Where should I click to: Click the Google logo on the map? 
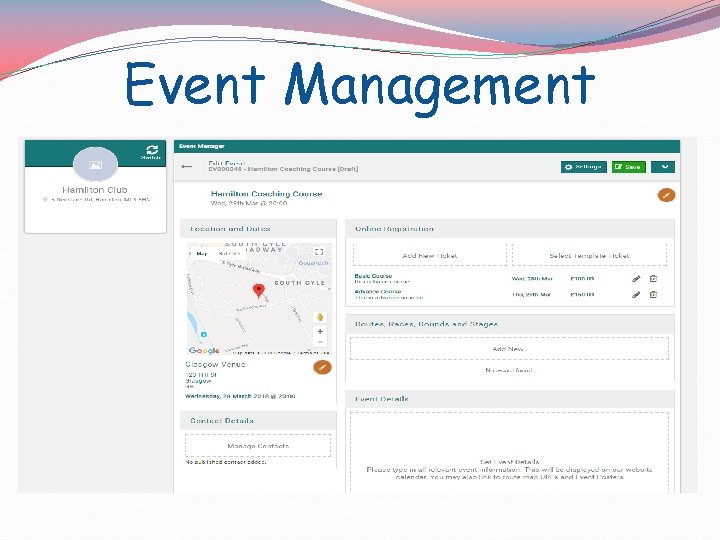click(x=204, y=351)
